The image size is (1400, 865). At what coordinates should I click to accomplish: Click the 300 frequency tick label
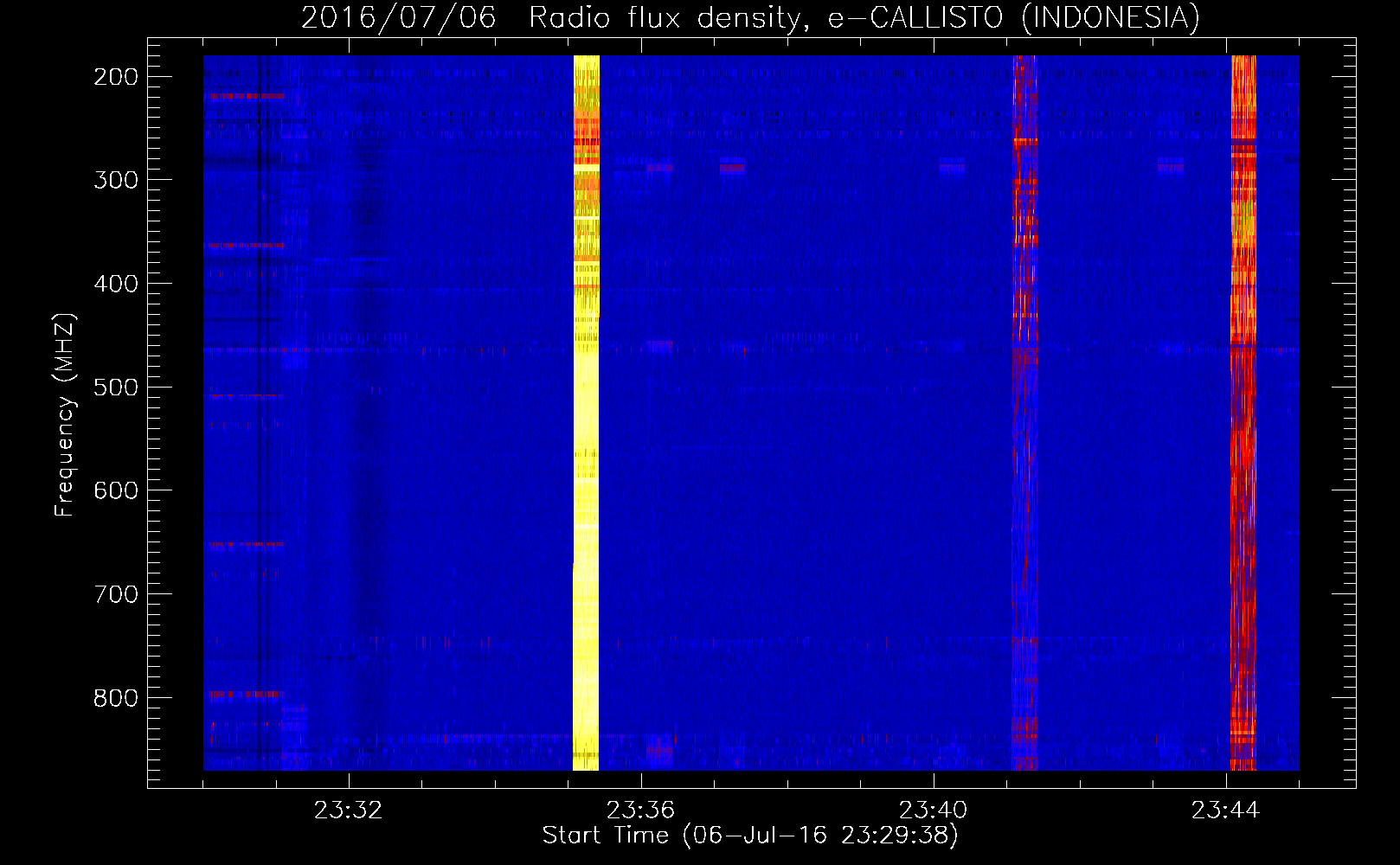click(116, 180)
